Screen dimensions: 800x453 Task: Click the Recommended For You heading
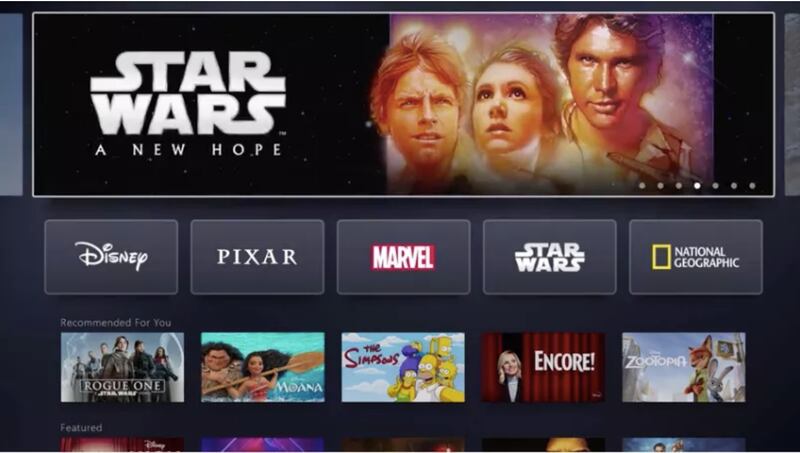(x=115, y=322)
